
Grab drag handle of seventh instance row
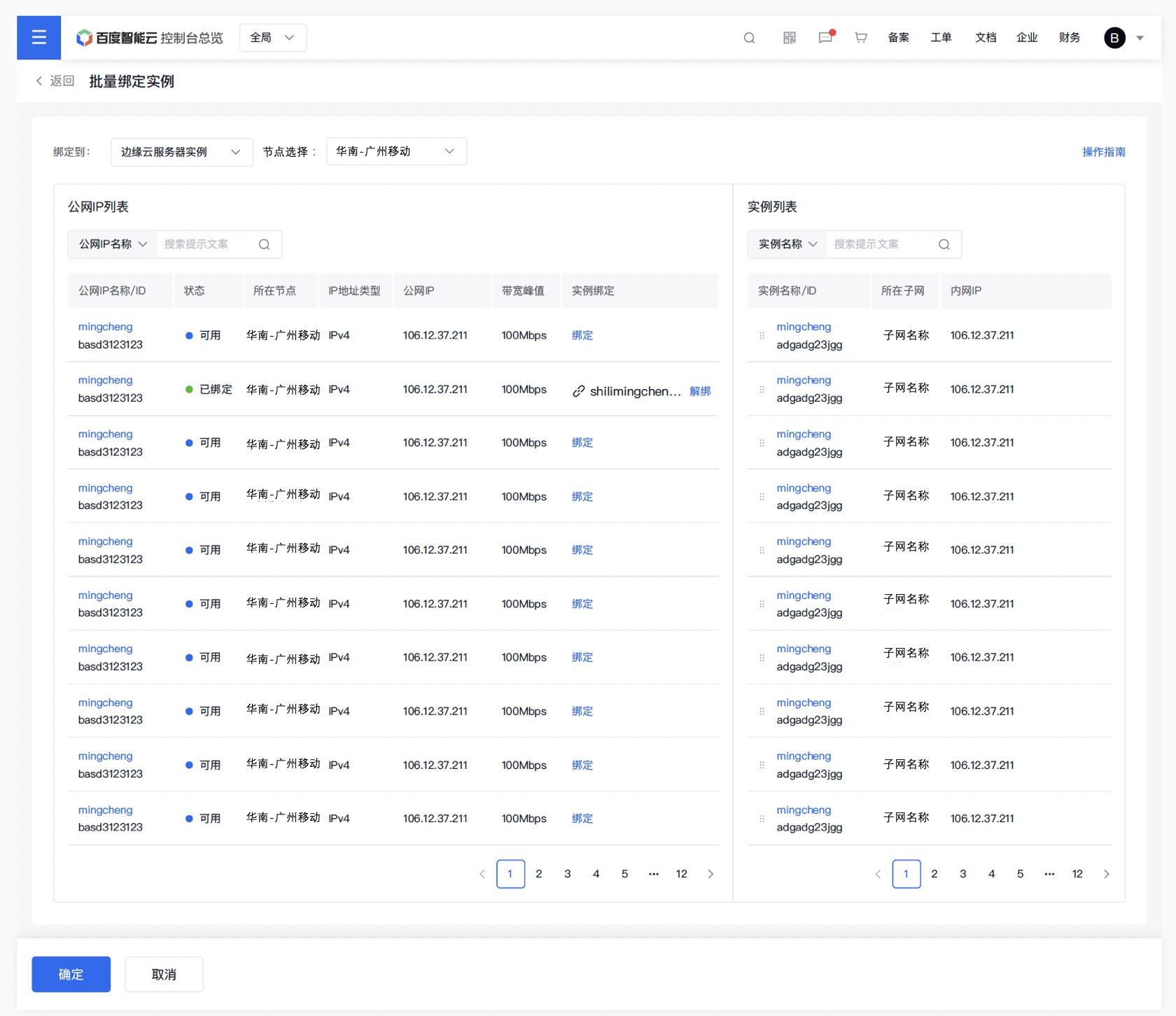point(762,658)
